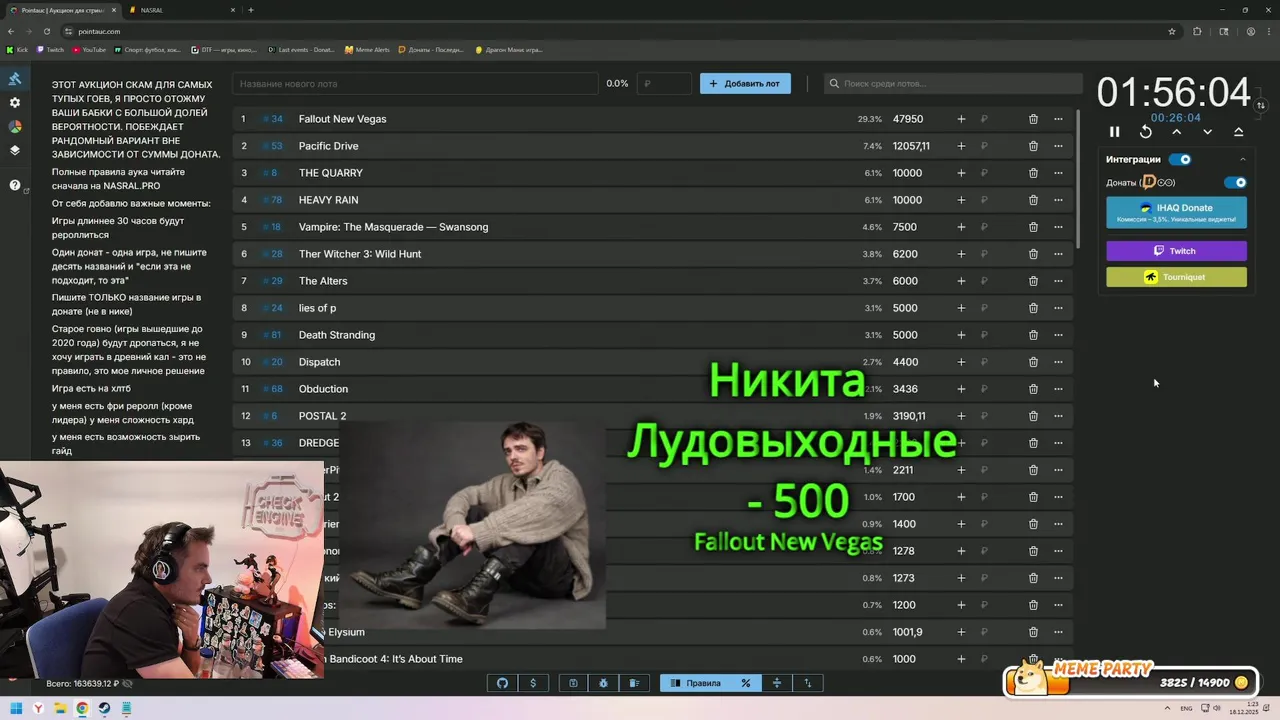Add amount to Dispatch lot
This screenshot has width=1280, height=720.
[x=961, y=362]
